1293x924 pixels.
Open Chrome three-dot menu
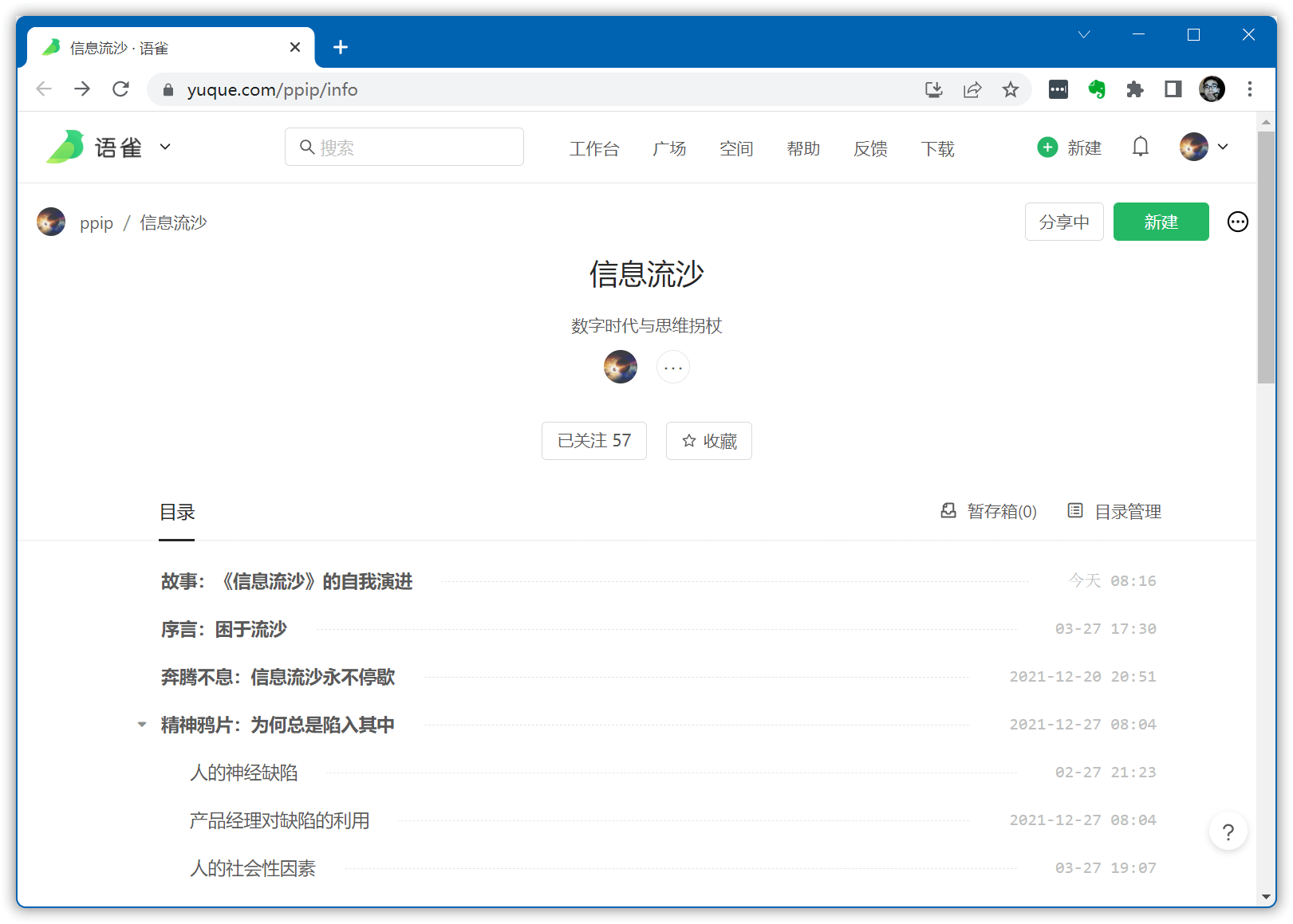[x=1250, y=89]
